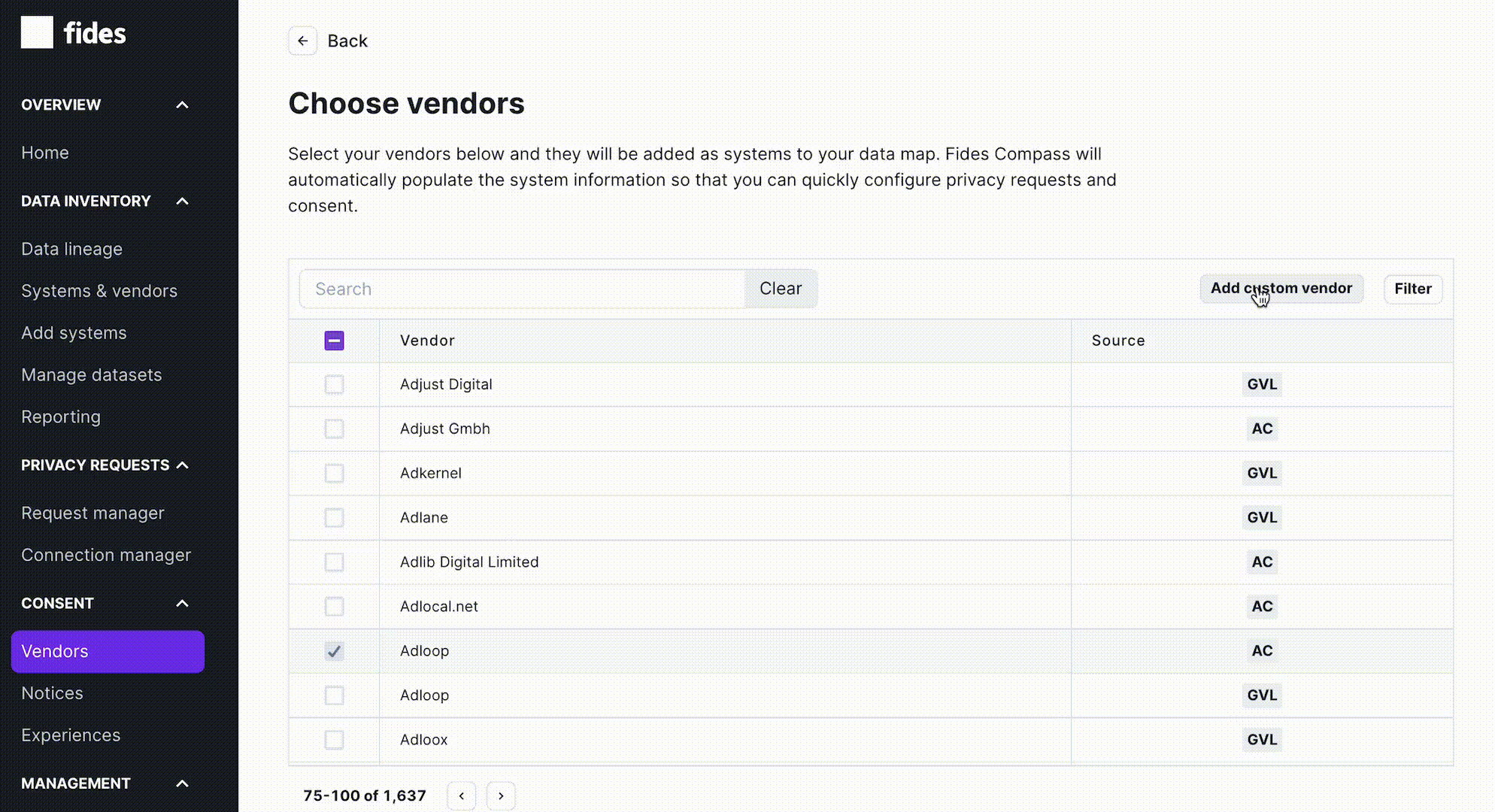The image size is (1495, 812).
Task: Open Connection manager
Action: point(106,556)
